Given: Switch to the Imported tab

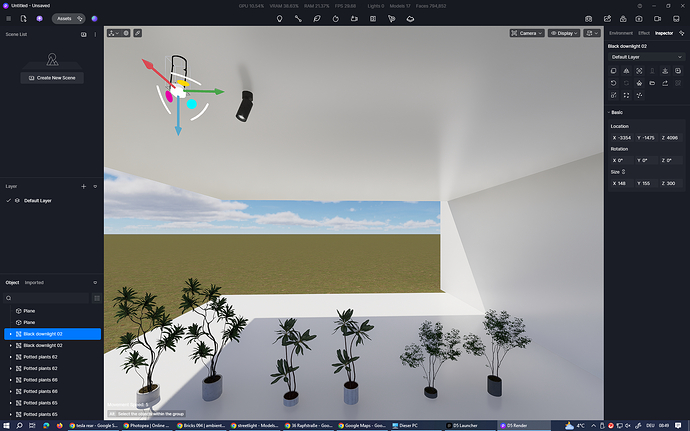Looking at the screenshot, I should click(34, 283).
